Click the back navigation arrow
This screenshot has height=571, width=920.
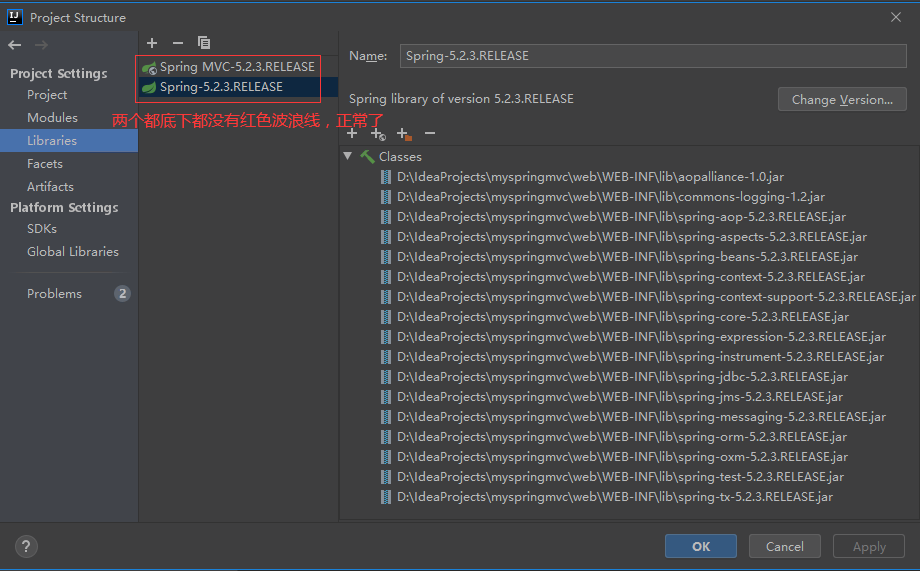click(x=15, y=45)
